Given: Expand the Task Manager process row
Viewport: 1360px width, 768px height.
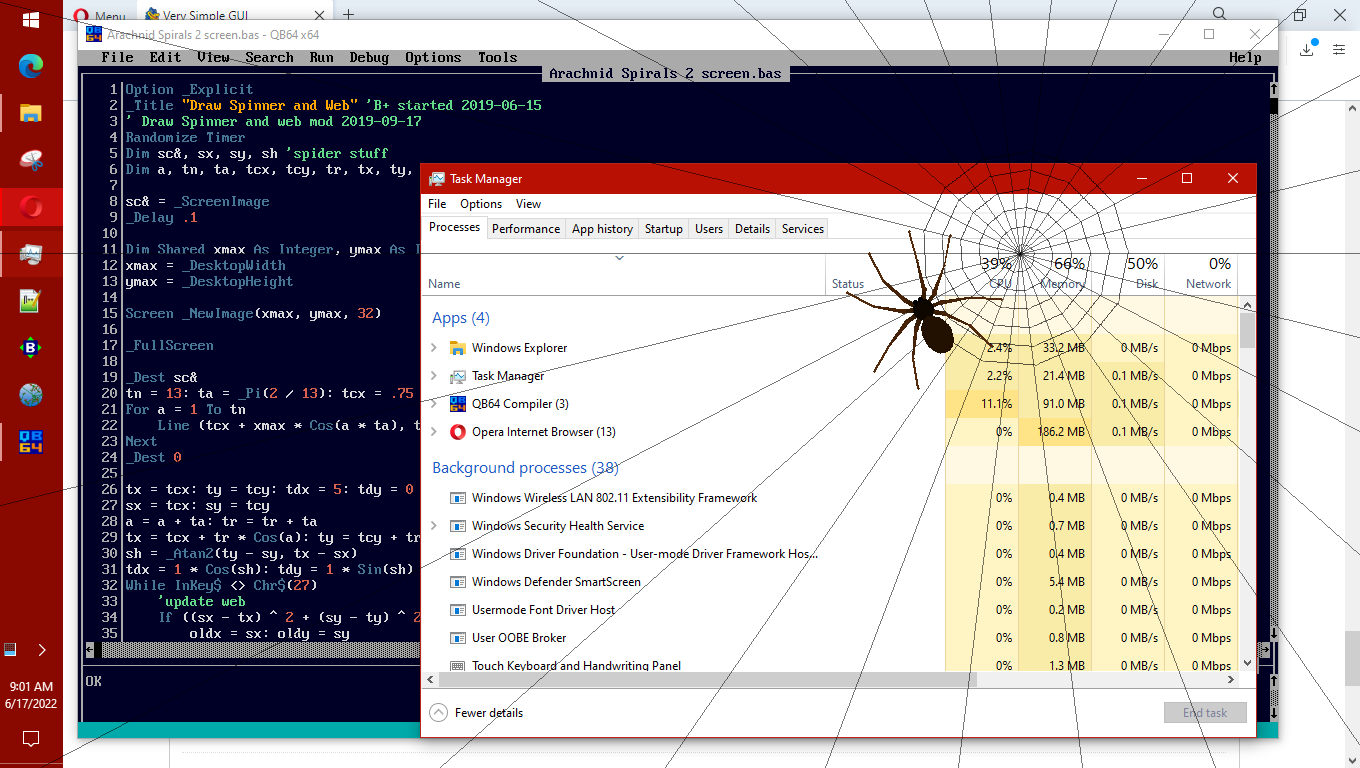Looking at the screenshot, I should pos(434,376).
